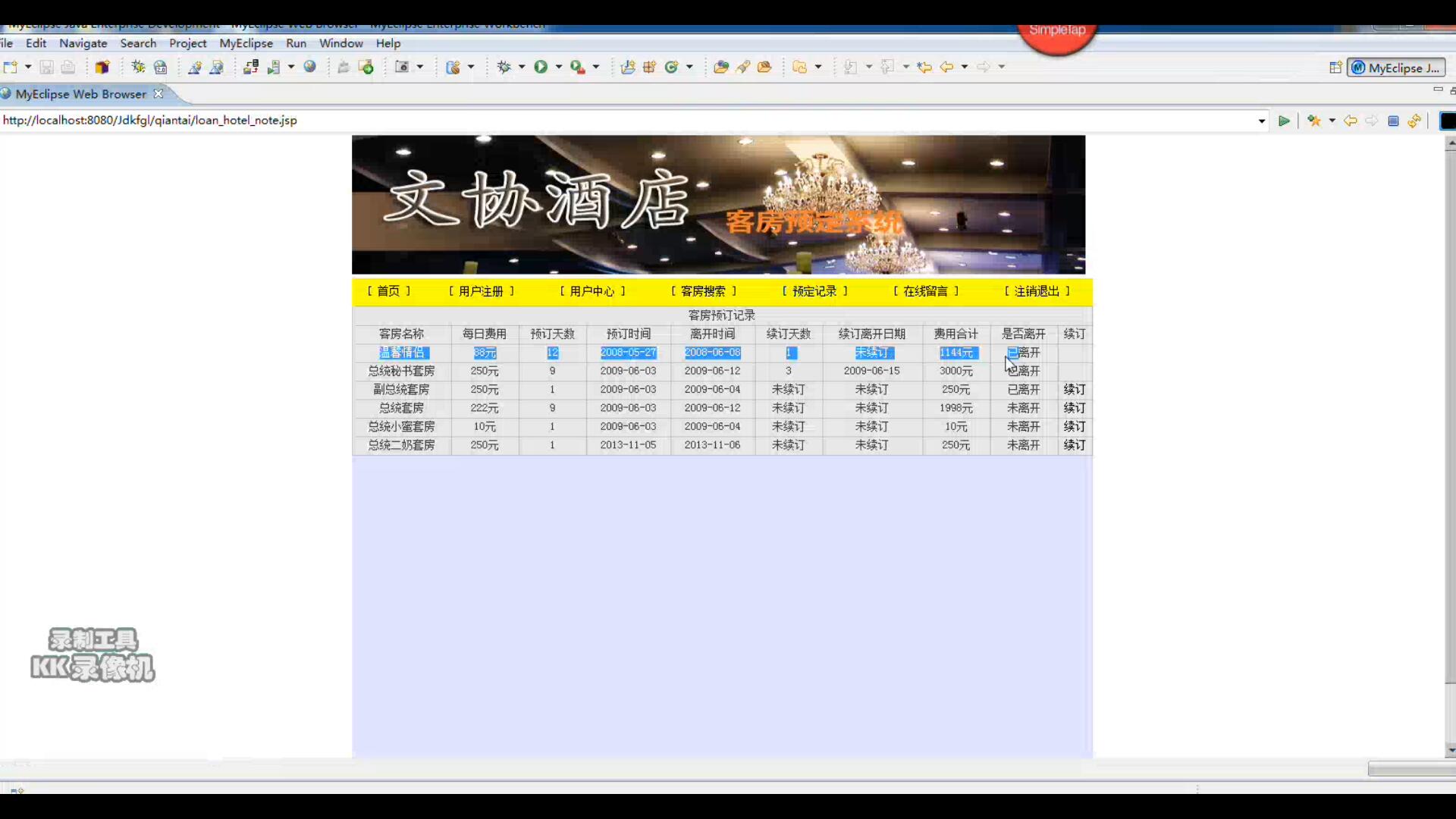Click the Print toolbar icon
Viewport: 1456px width, 819px height.
click(x=67, y=67)
